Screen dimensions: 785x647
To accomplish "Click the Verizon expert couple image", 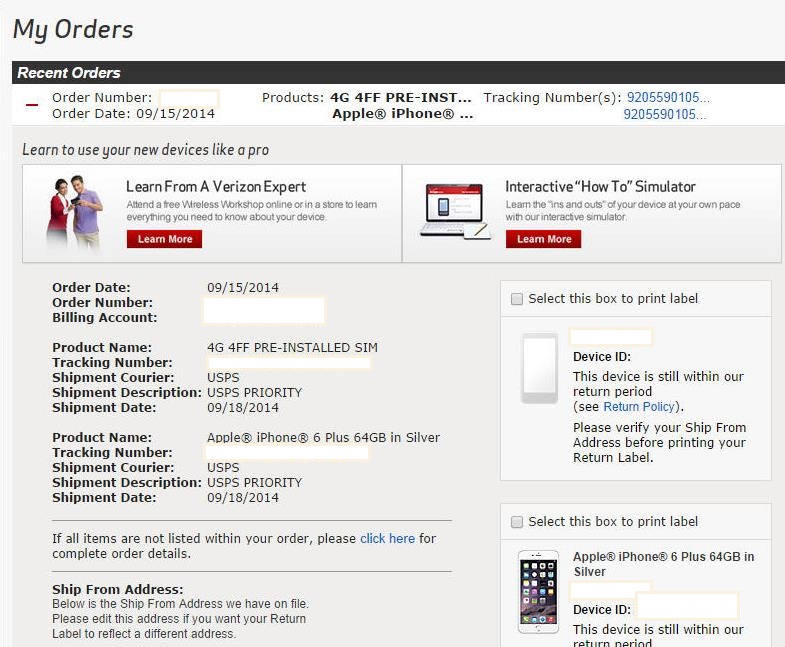I will click(x=75, y=212).
